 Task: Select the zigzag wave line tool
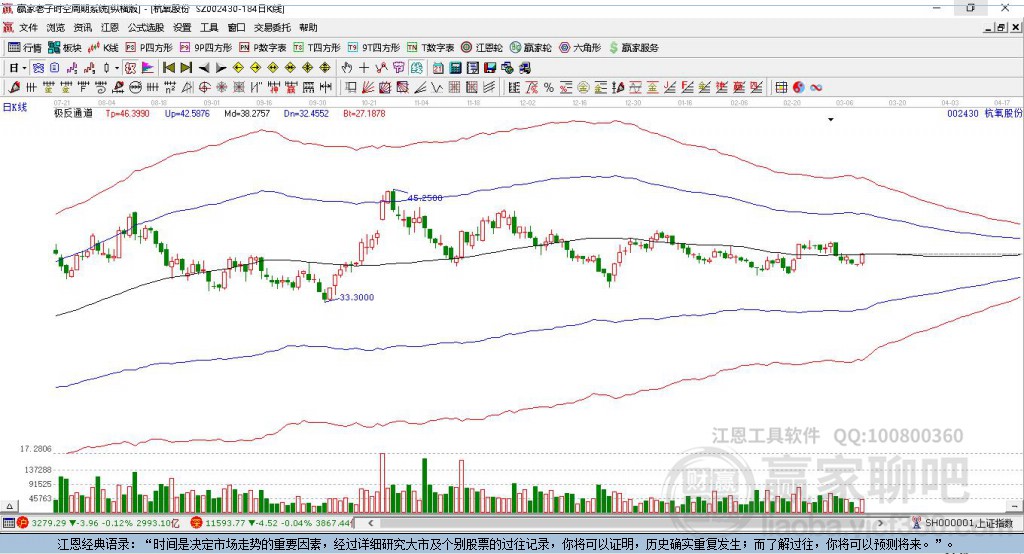coord(437,88)
